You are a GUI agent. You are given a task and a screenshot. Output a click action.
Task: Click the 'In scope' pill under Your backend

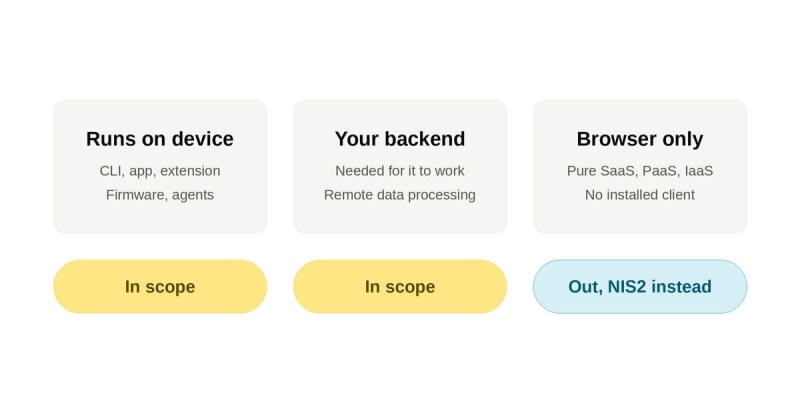coord(400,286)
